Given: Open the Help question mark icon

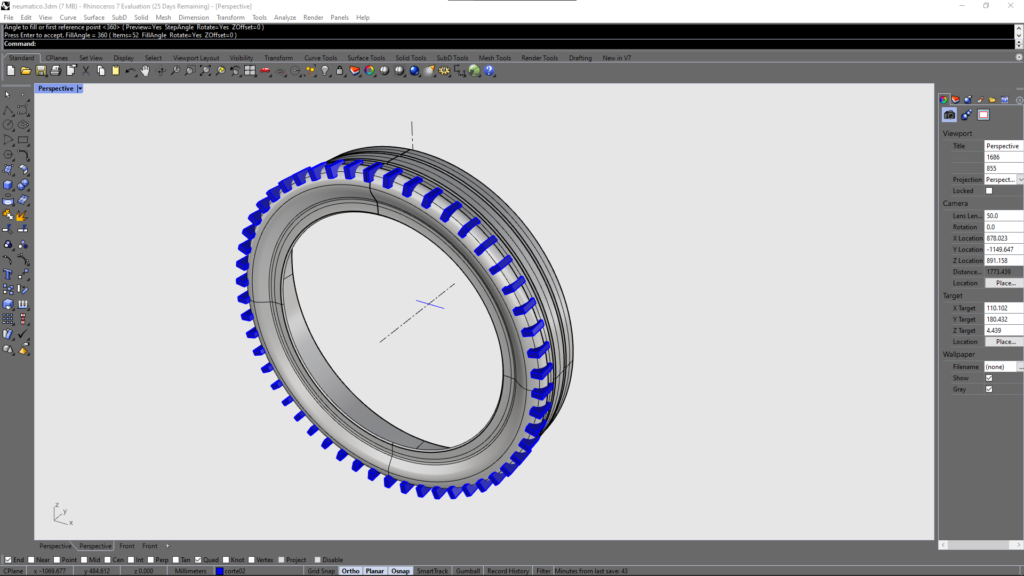Looking at the screenshot, I should (490, 70).
